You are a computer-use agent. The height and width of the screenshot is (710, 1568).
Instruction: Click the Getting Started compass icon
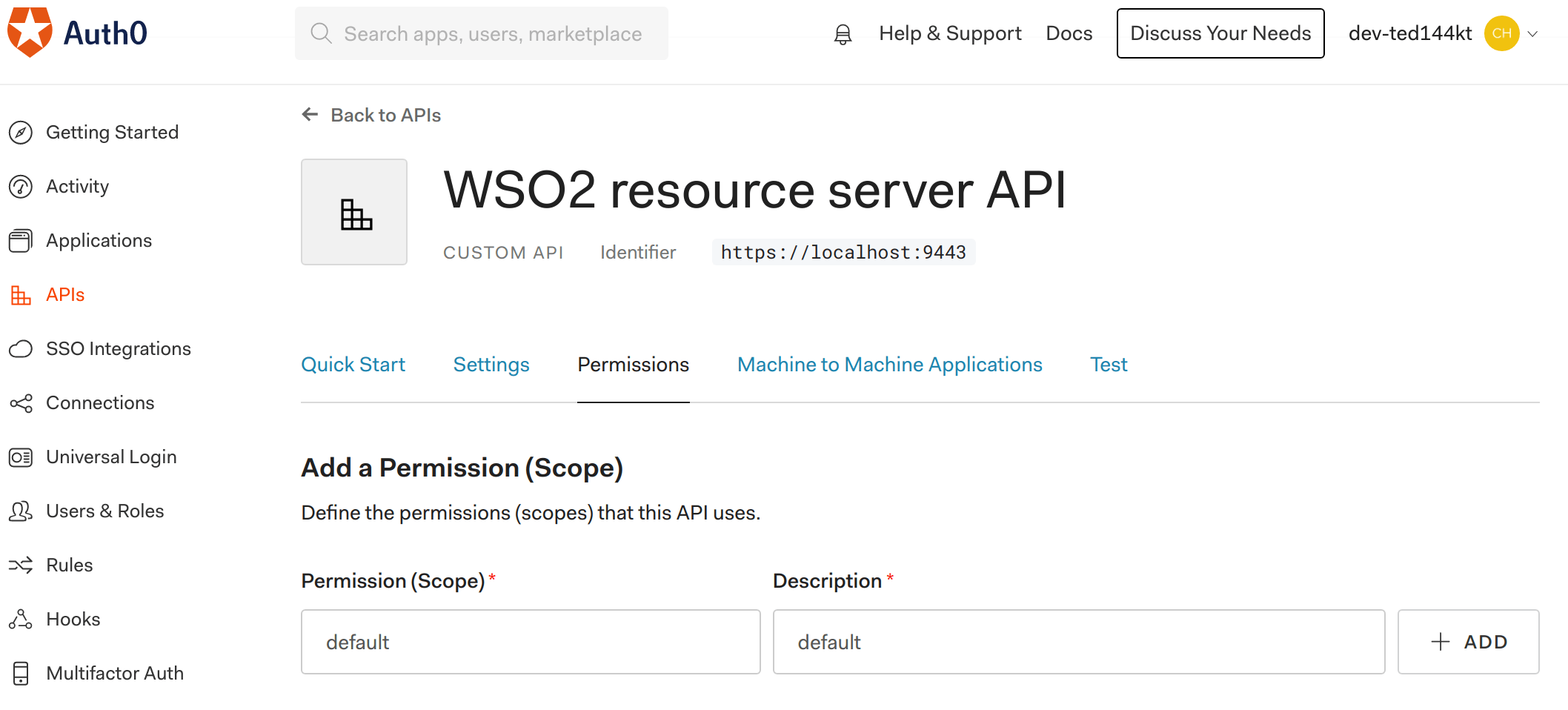pos(21,133)
